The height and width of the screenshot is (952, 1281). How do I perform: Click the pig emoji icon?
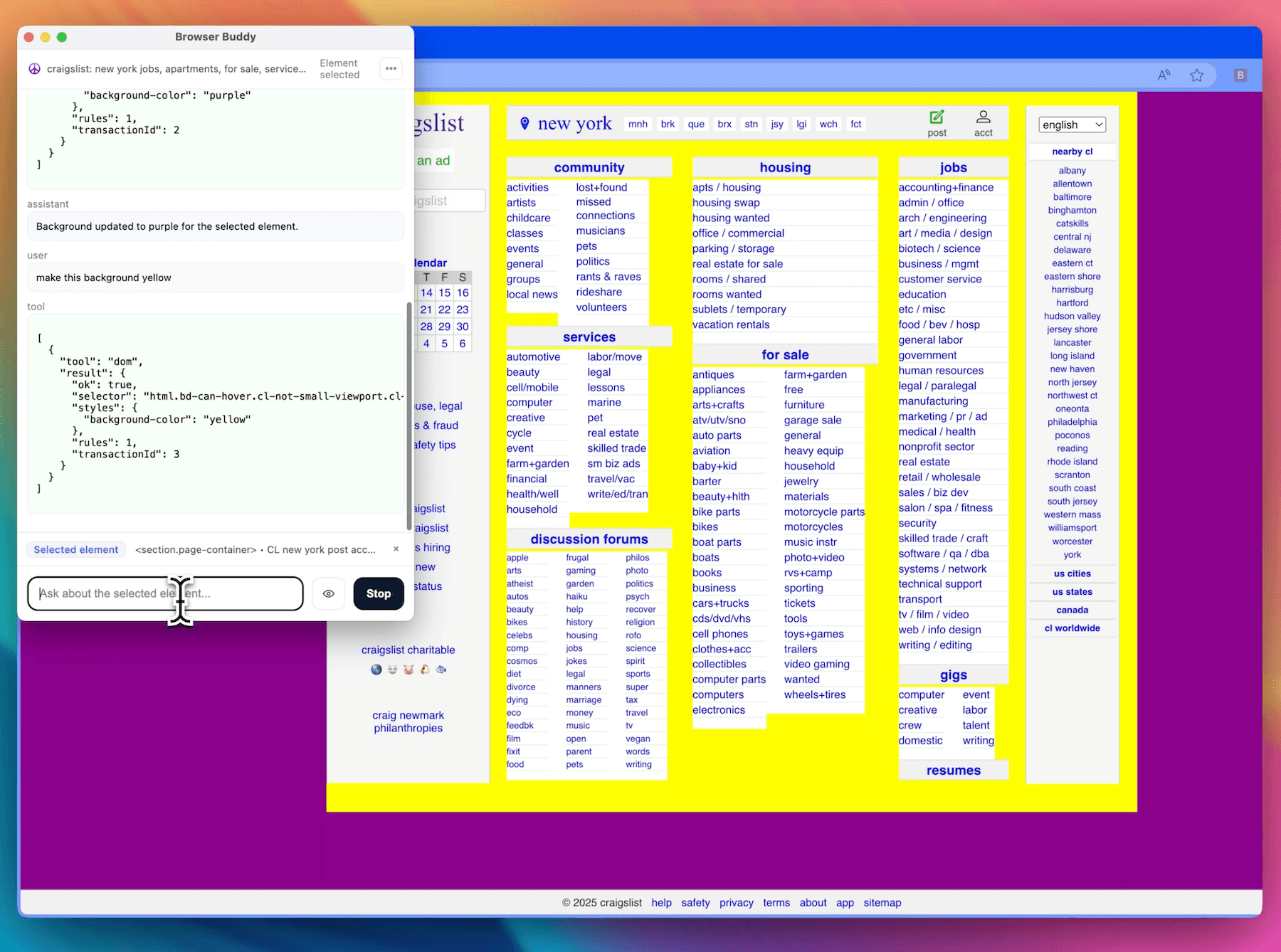408,670
